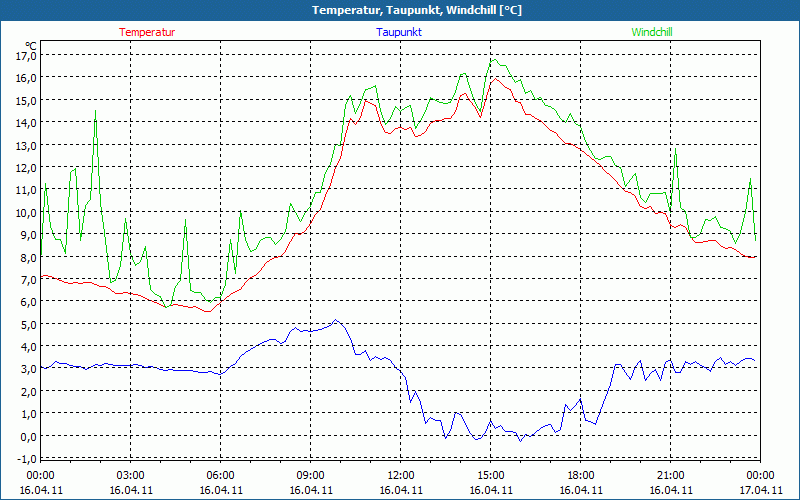This screenshot has height=500, width=800.
Task: Click the 8,0 y-axis value
Action: 29,257
